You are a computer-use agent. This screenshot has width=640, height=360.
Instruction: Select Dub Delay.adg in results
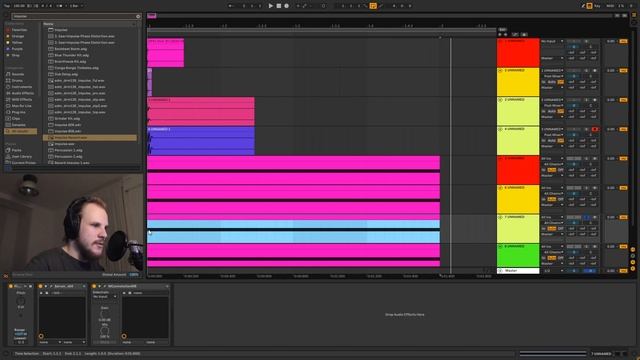pos(66,74)
